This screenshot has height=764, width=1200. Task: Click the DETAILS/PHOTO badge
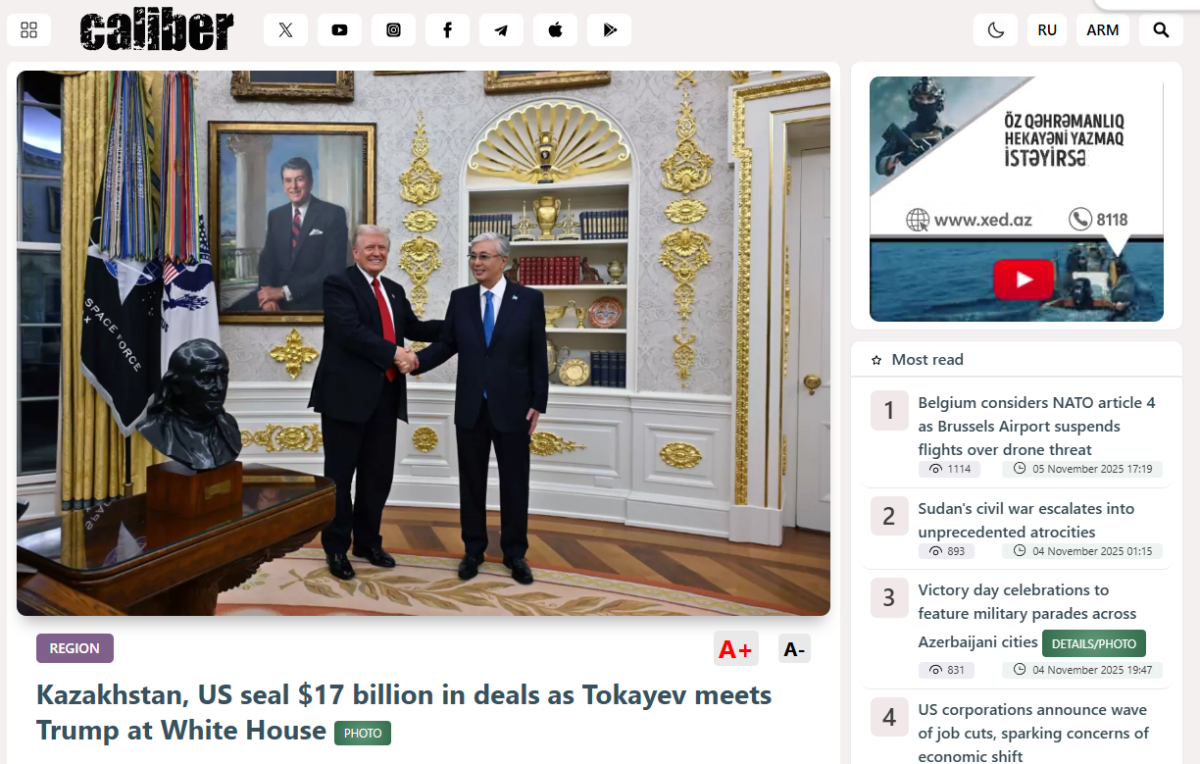1094,643
